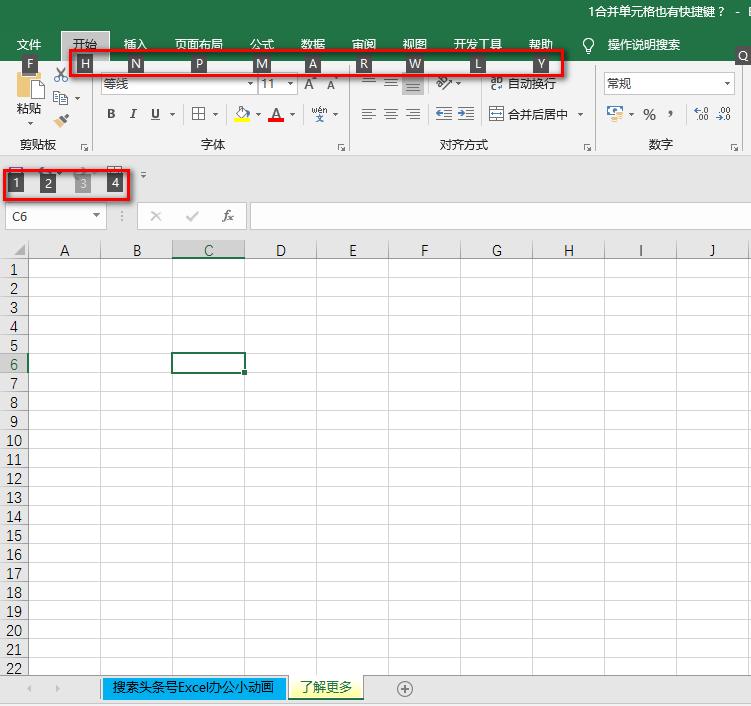Open the sheet tab 搜索头条号Excel办公小动画

click(193, 688)
